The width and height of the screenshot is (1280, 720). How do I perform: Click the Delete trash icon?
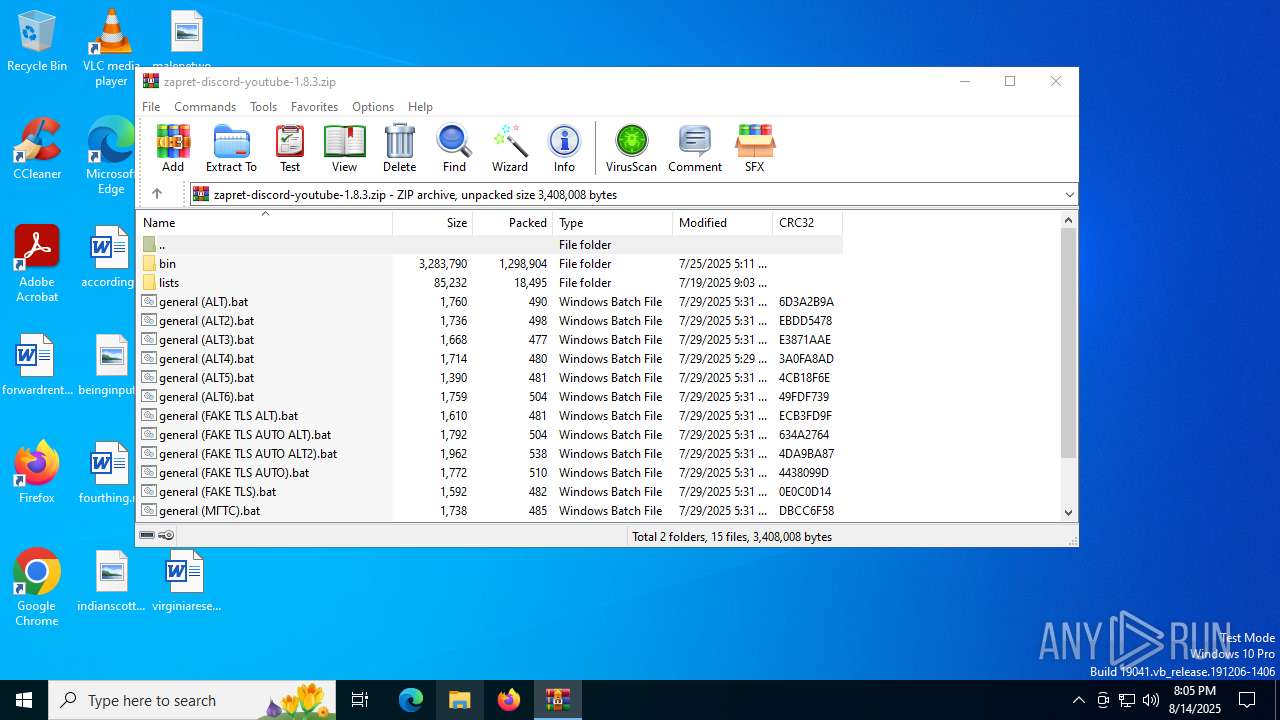(399, 148)
